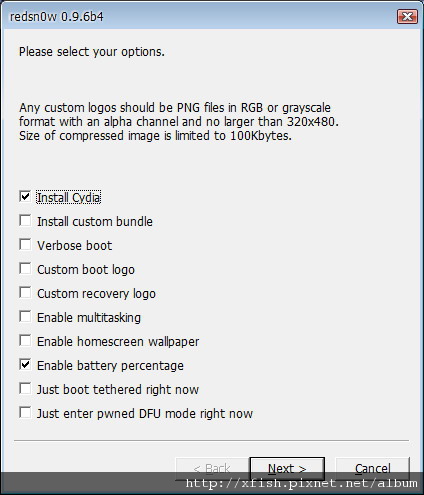Image resolution: width=424 pixels, height=495 pixels.
Task: Click the Verbose boot label text
Action: [x=74, y=246]
